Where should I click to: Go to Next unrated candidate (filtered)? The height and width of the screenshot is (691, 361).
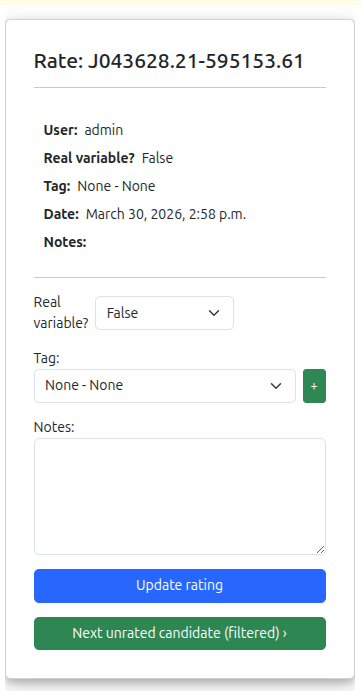pyautogui.click(x=180, y=633)
